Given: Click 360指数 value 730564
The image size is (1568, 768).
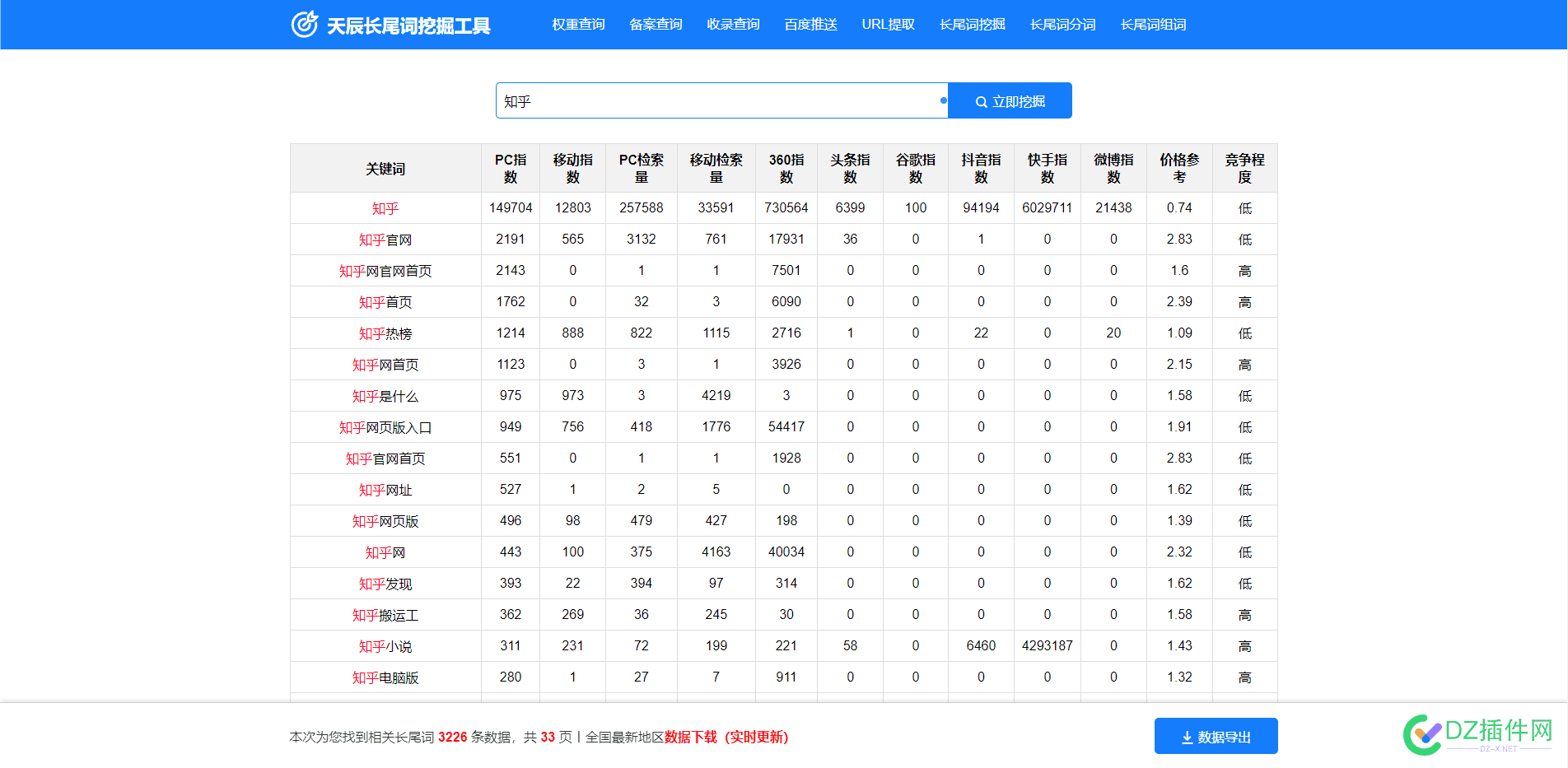Looking at the screenshot, I should (x=786, y=208).
